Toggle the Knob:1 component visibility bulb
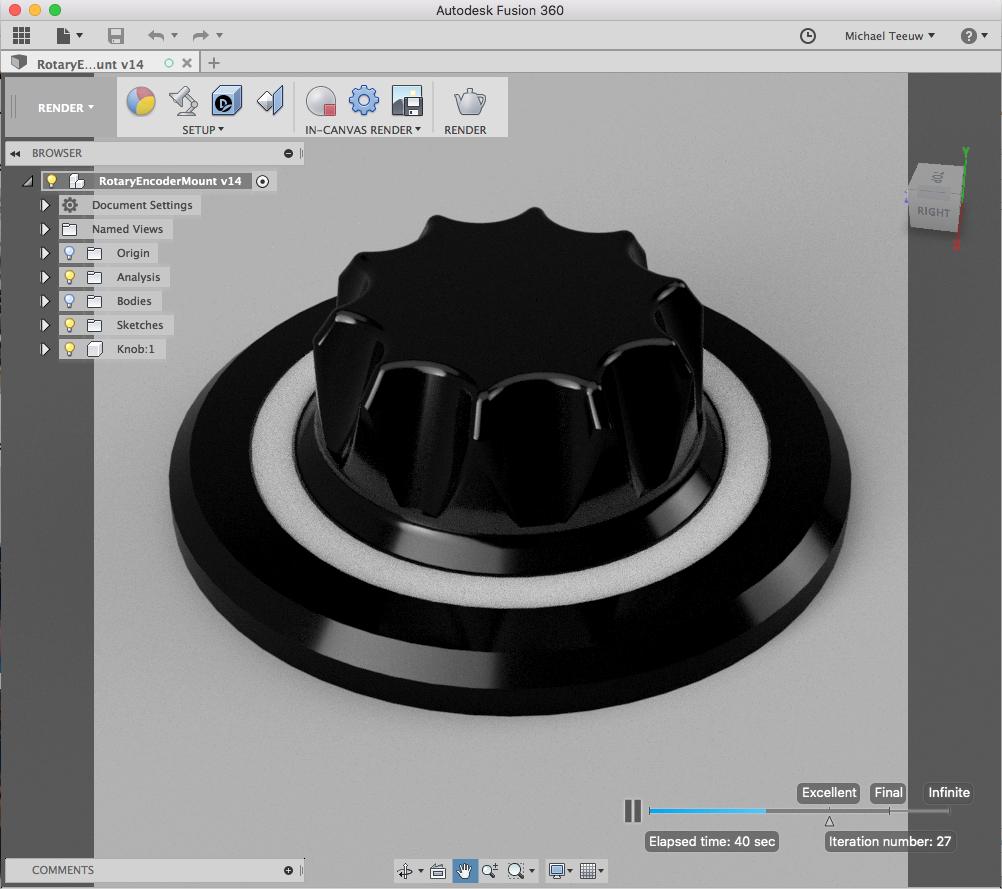1002x889 pixels. point(70,349)
